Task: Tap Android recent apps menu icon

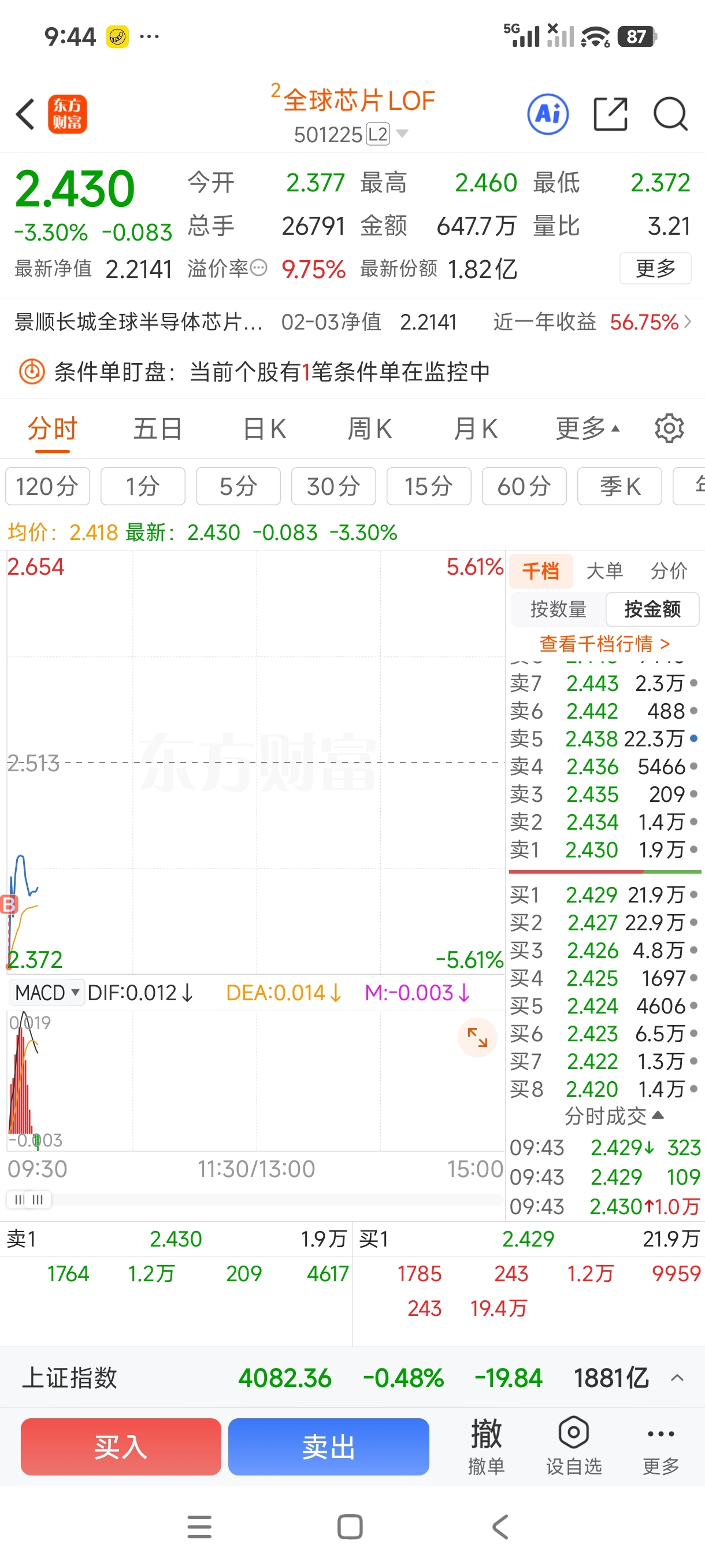Action: coord(199,1526)
